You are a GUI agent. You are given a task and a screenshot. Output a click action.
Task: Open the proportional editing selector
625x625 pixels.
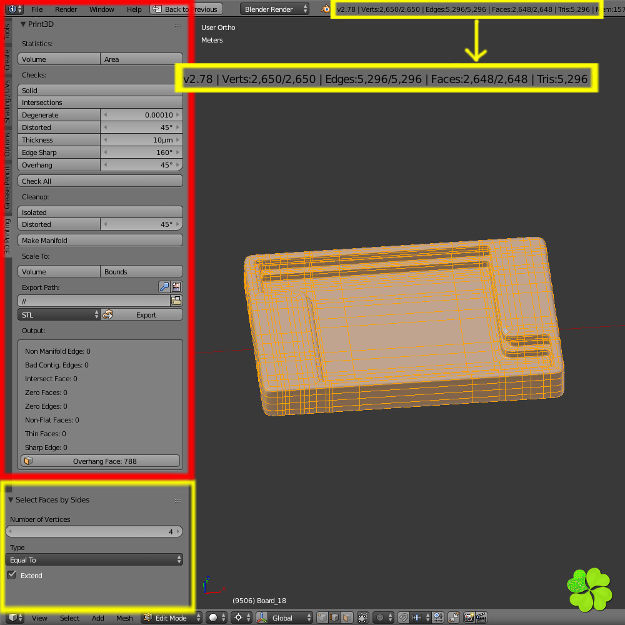[383, 617]
